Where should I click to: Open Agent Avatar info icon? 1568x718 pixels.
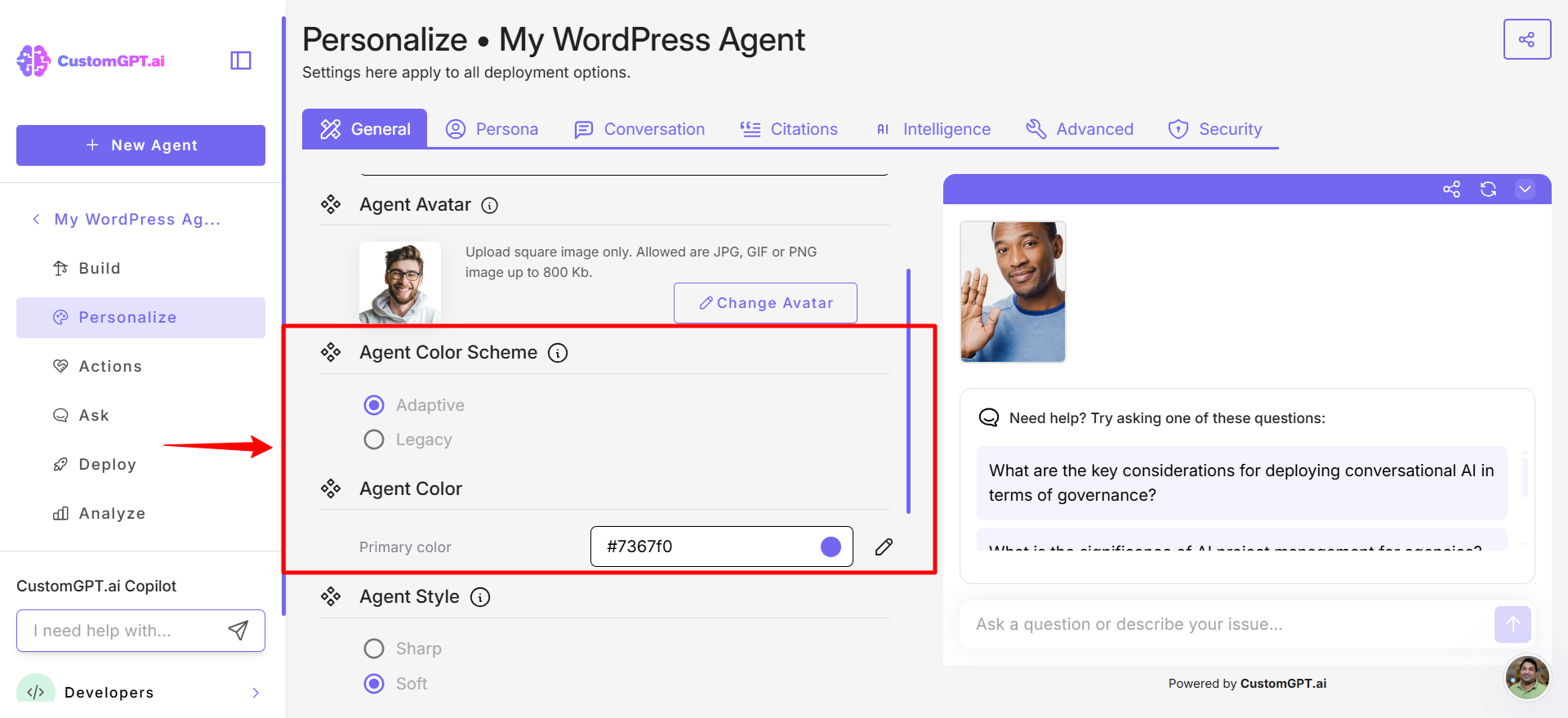pos(489,205)
